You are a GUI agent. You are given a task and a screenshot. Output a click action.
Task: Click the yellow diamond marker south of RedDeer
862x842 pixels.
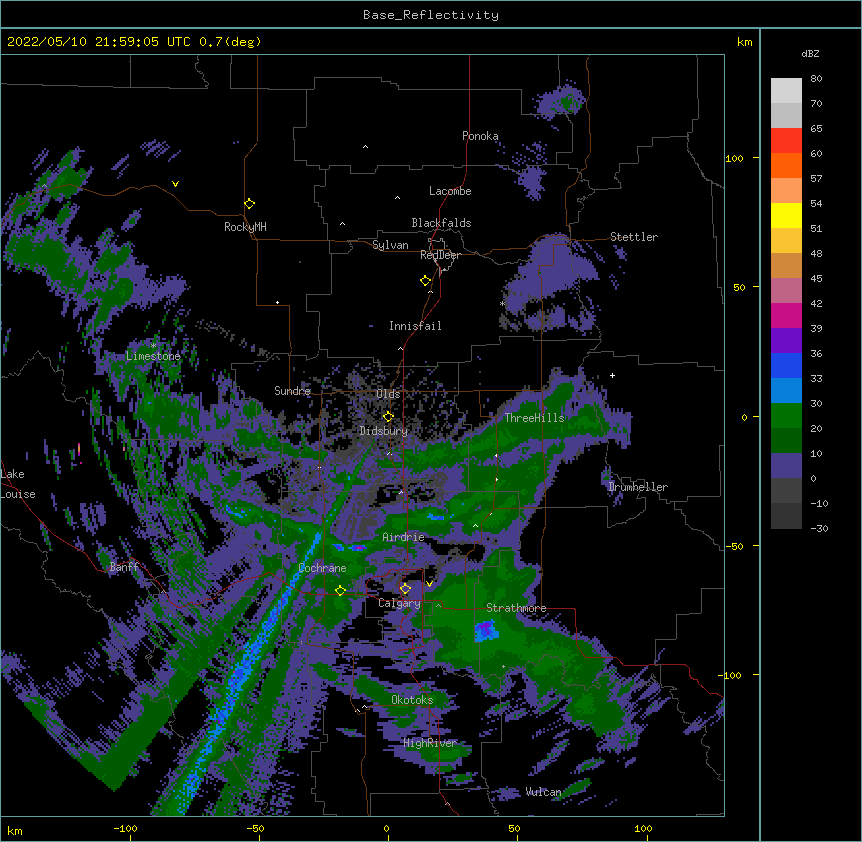click(426, 281)
